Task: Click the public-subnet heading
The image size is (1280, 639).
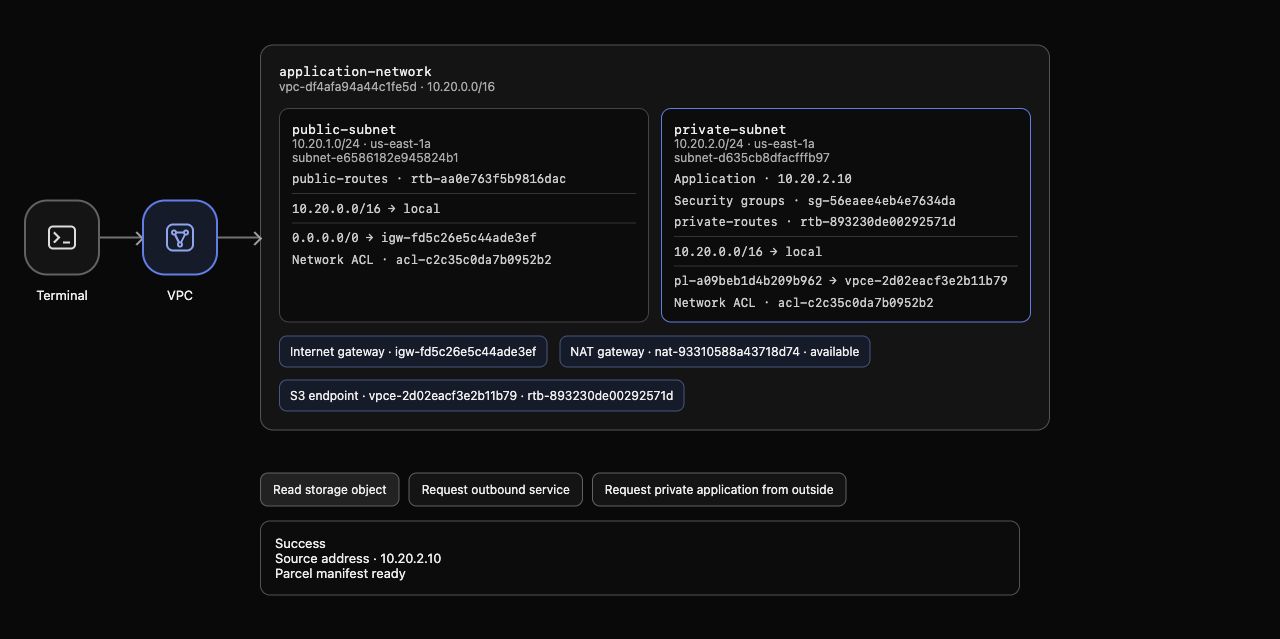Action: point(344,130)
